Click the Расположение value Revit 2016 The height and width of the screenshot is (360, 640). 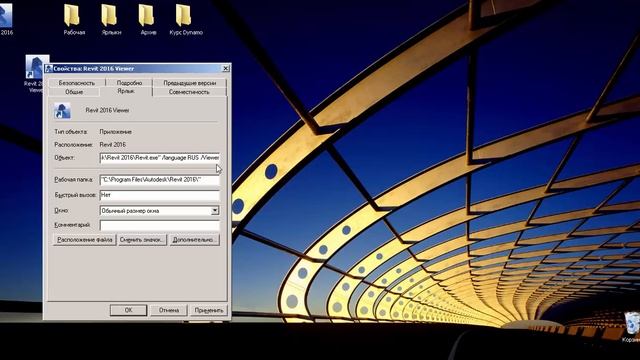113,144
